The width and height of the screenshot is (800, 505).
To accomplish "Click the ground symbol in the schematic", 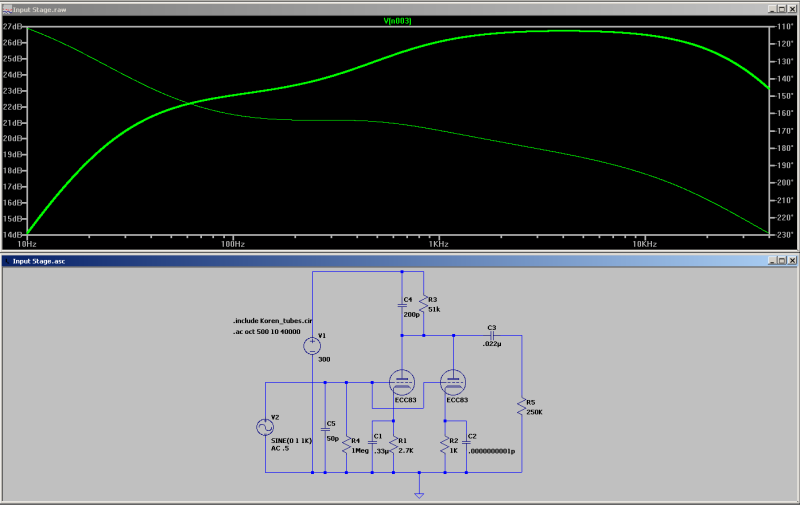I will [419, 495].
